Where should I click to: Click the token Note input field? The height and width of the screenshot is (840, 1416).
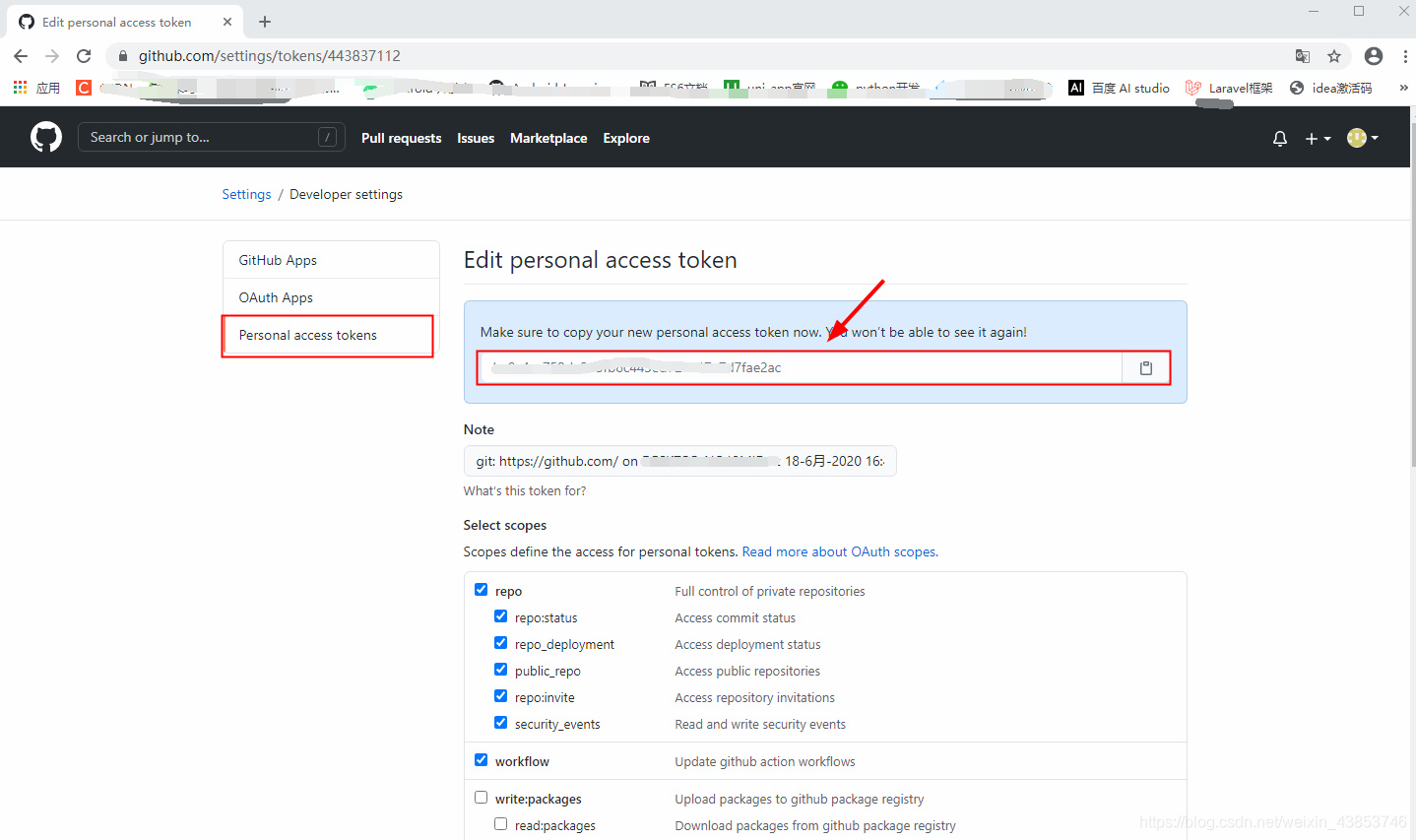(679, 461)
